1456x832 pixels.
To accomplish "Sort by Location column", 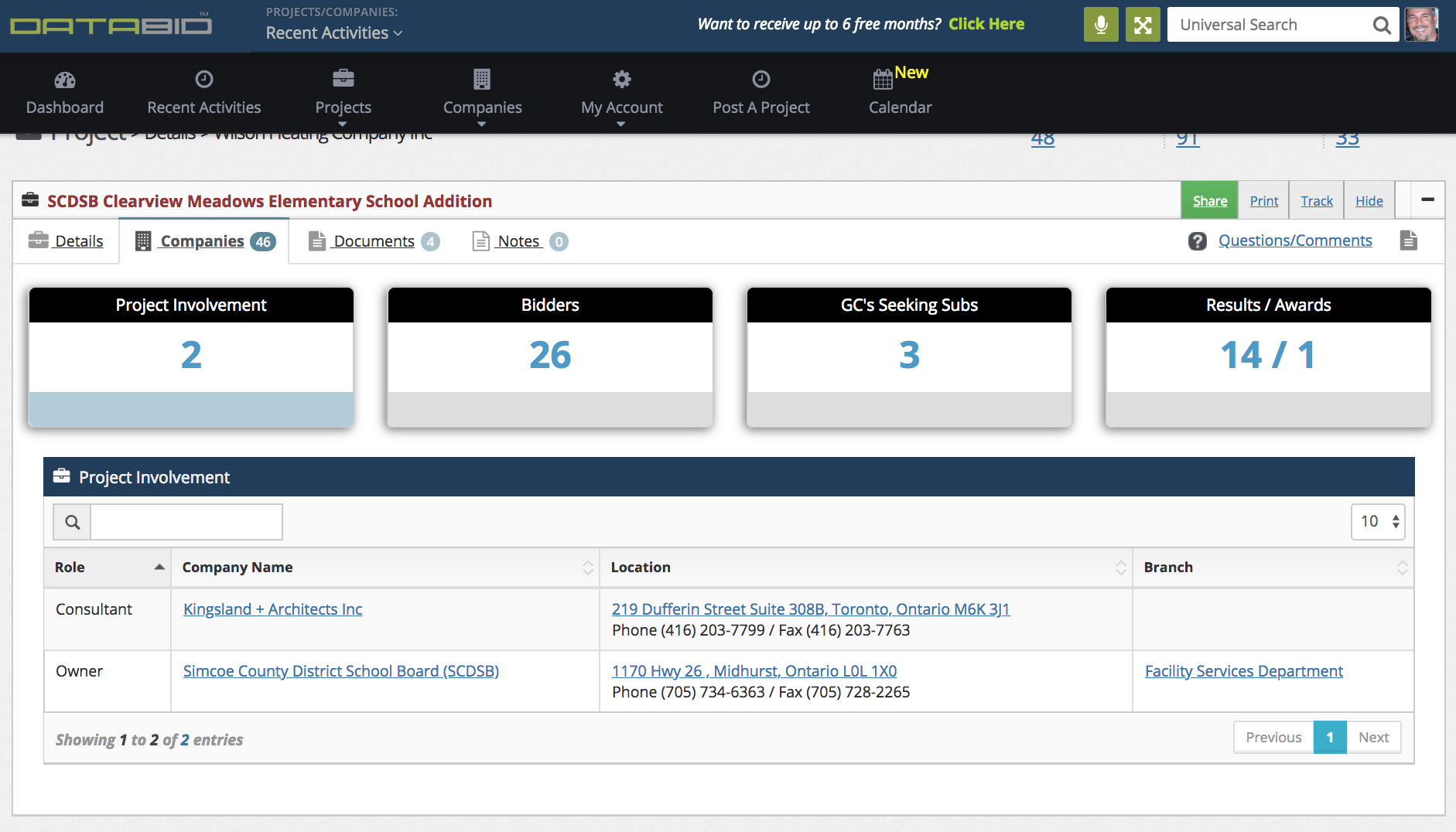I will [x=866, y=568].
